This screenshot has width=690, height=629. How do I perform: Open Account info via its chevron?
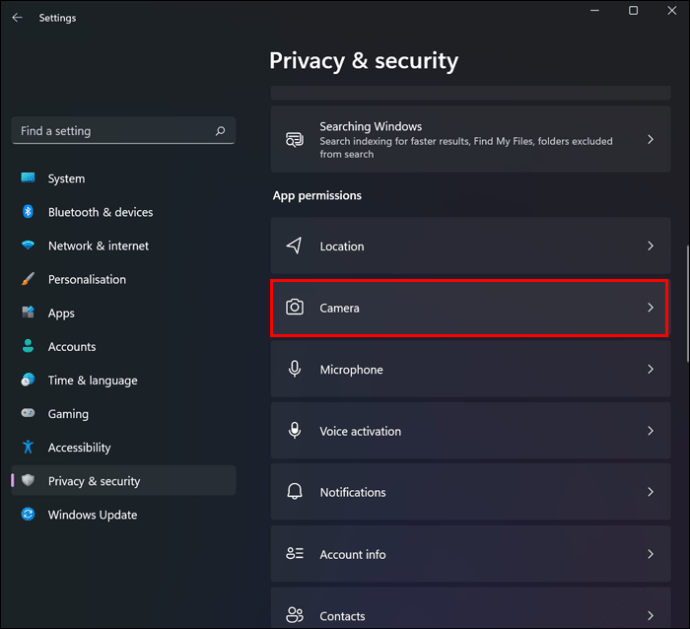(650, 554)
